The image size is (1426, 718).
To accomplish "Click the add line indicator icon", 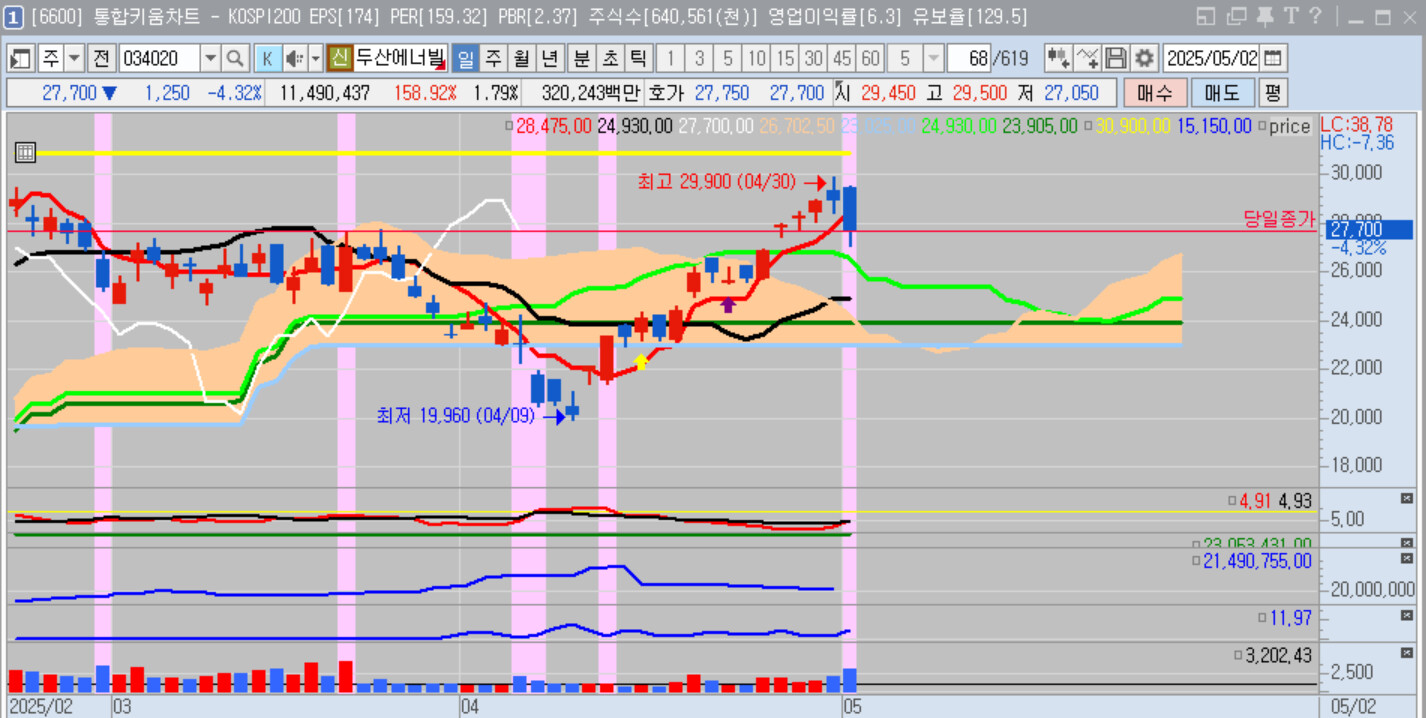I will pos(1088,58).
